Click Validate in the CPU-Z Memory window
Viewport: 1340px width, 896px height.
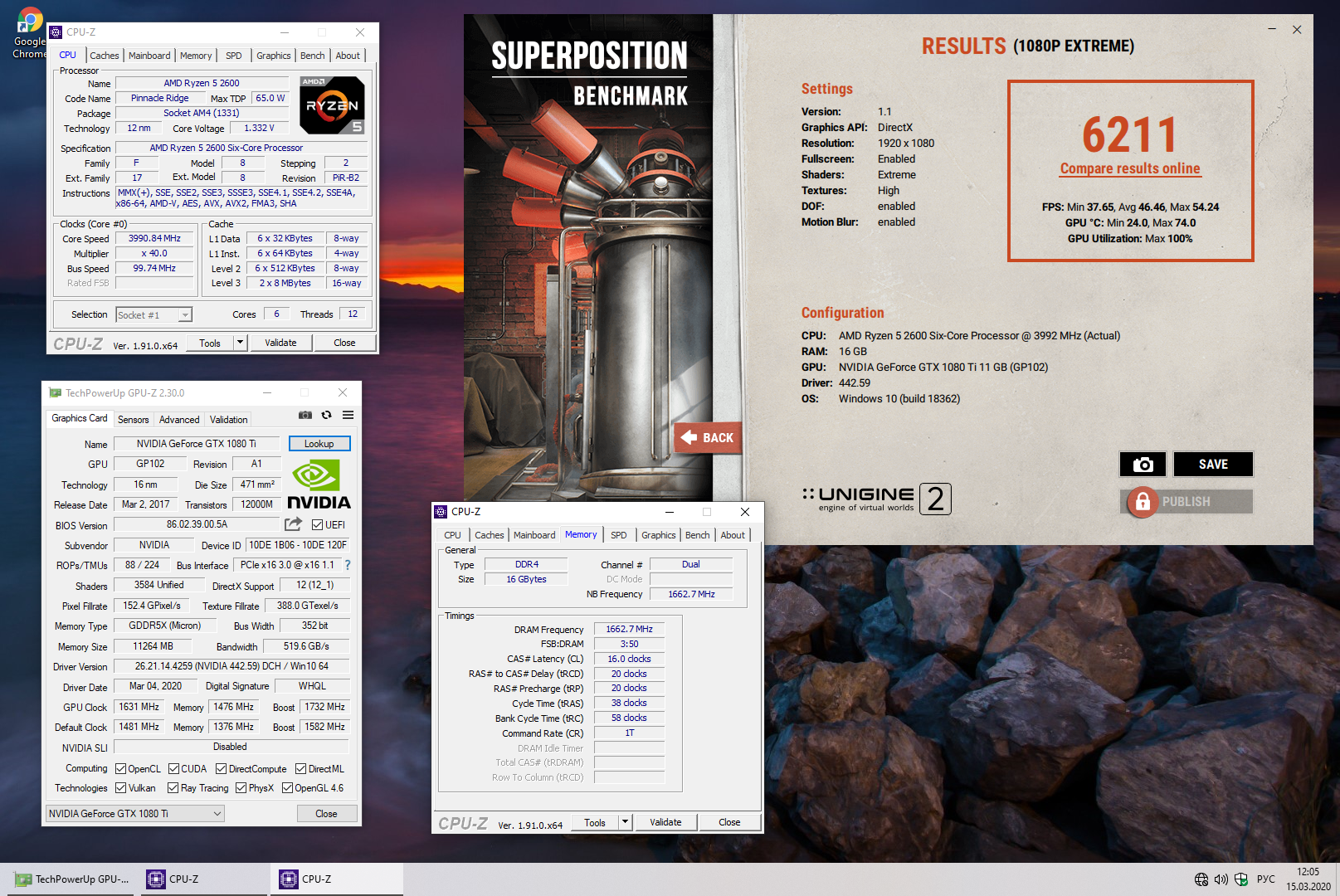(665, 822)
